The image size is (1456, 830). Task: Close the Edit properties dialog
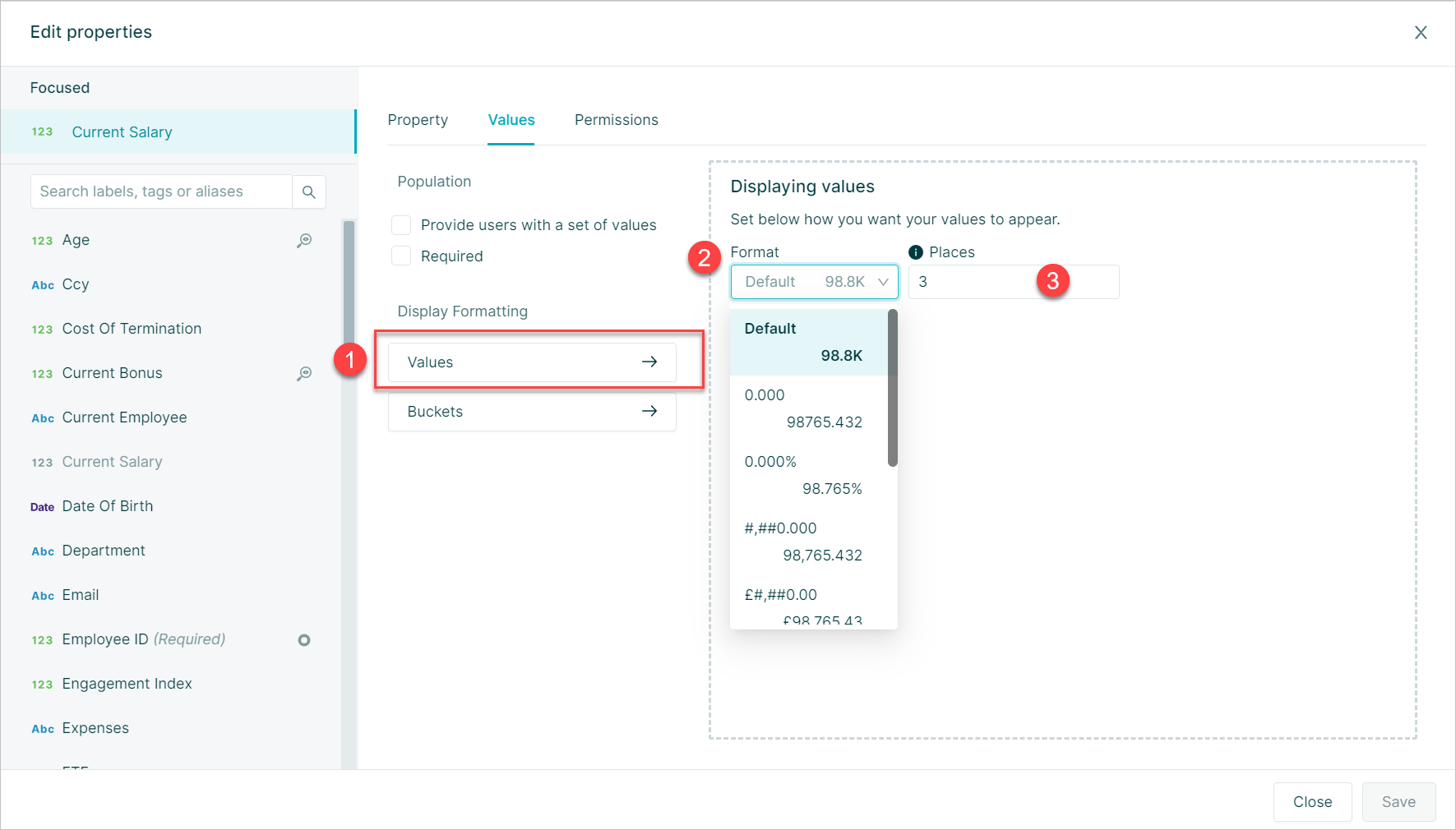[x=1421, y=33]
